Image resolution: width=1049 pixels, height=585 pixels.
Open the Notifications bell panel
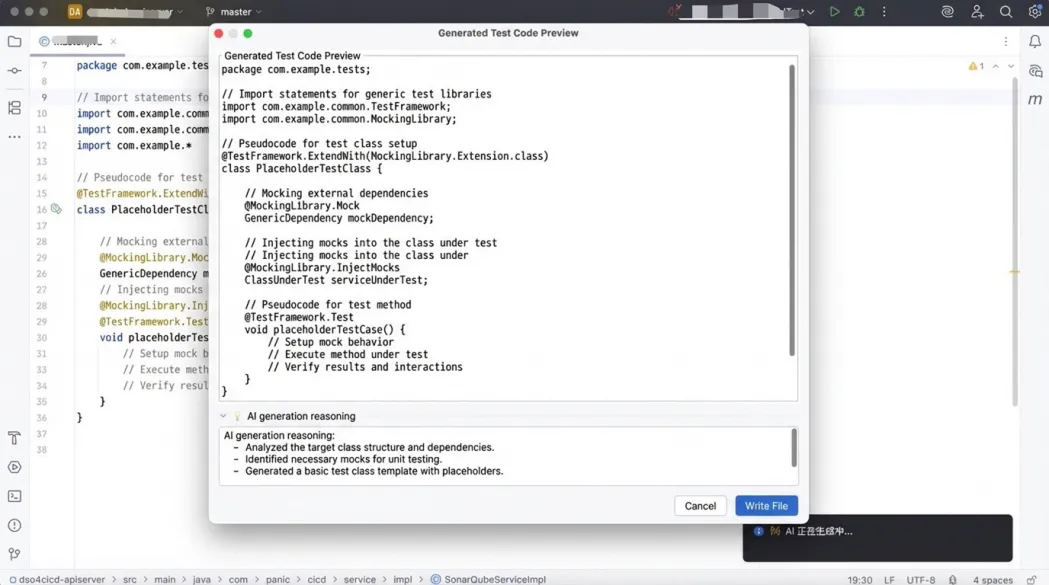click(1035, 42)
